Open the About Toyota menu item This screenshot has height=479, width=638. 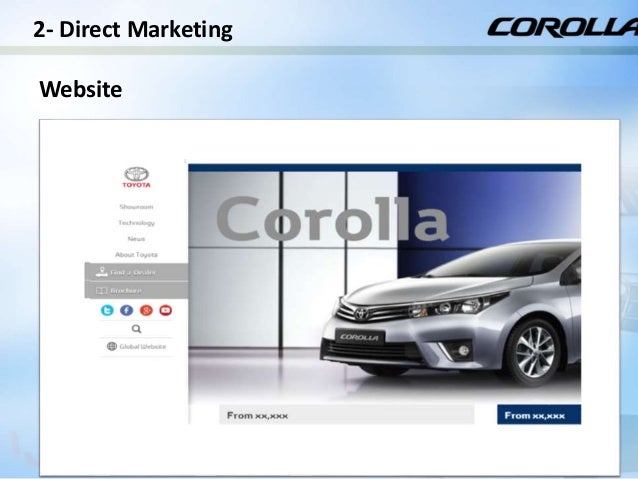pos(136,255)
